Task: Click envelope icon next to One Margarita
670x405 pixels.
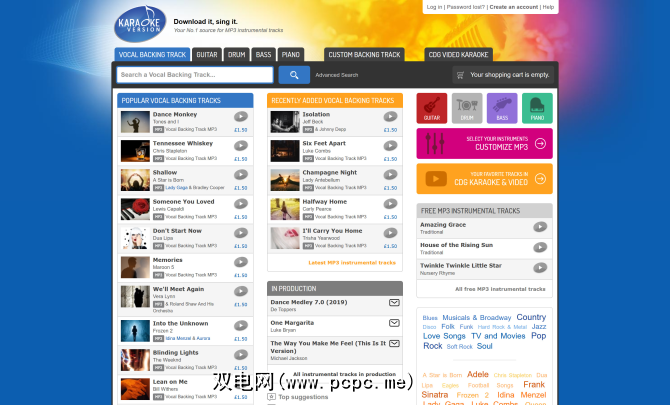Action: 394,323
